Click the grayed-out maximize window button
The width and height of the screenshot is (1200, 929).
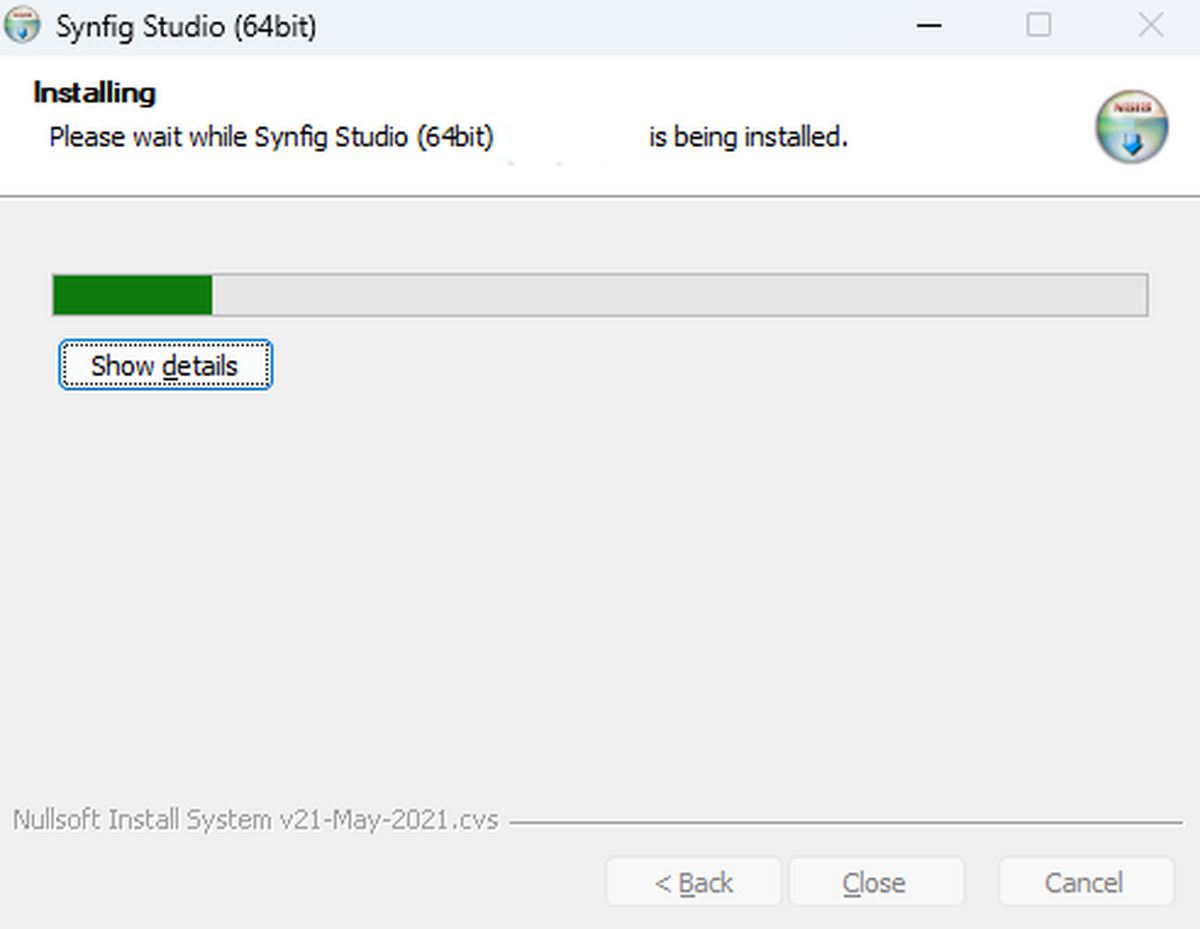click(1039, 26)
